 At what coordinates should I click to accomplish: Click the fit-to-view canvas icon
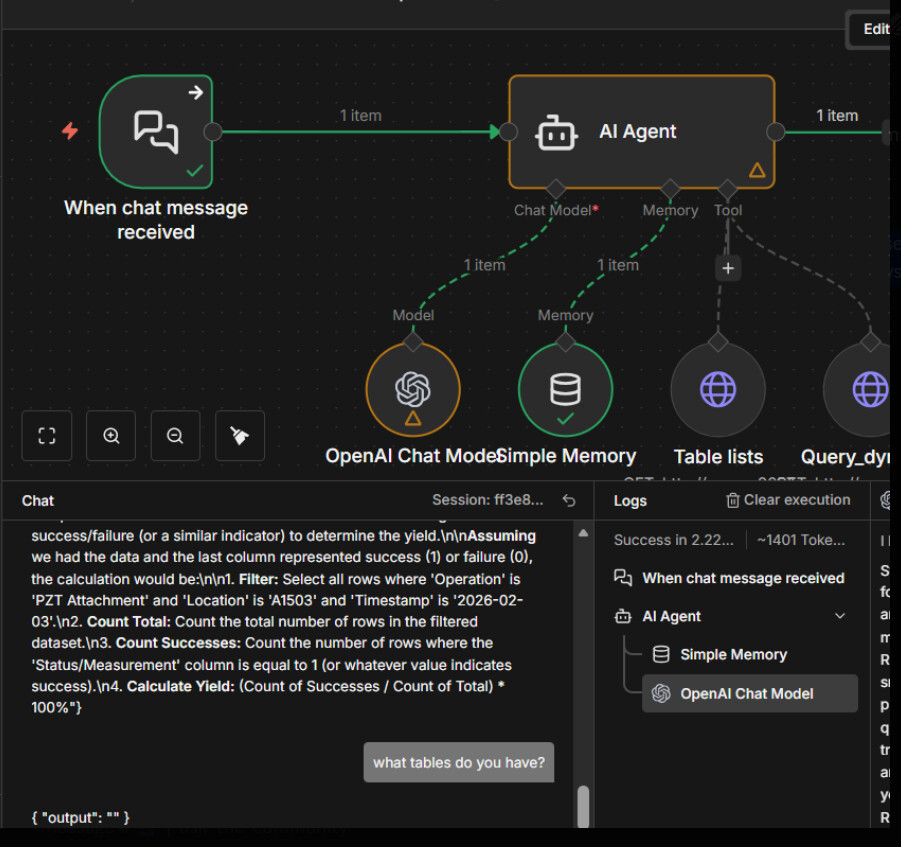click(46, 436)
